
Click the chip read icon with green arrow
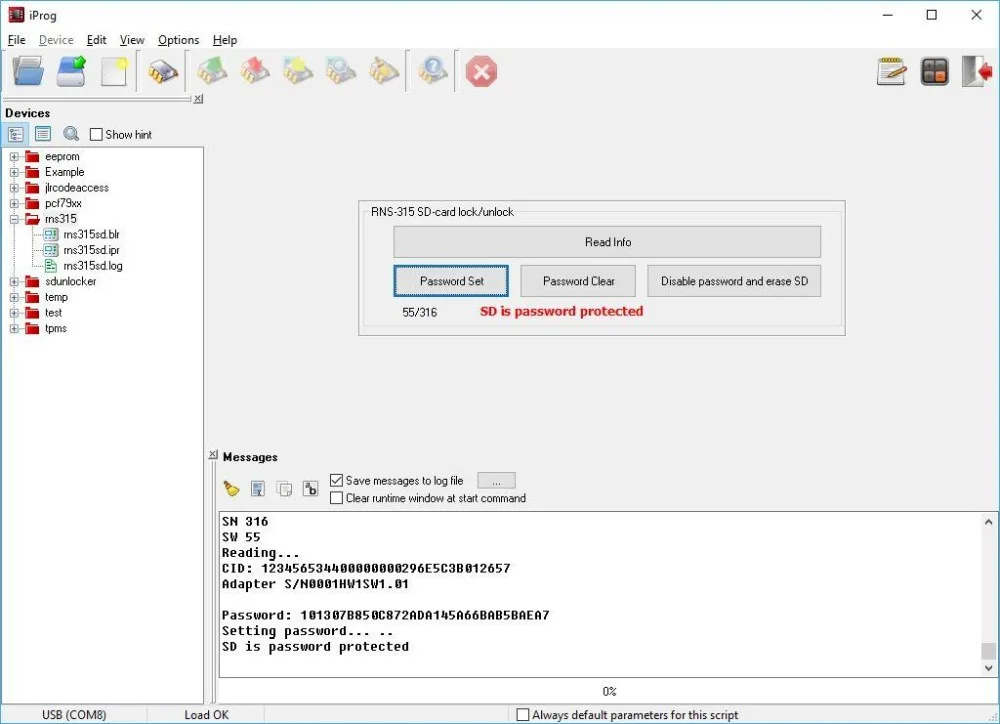tap(212, 71)
